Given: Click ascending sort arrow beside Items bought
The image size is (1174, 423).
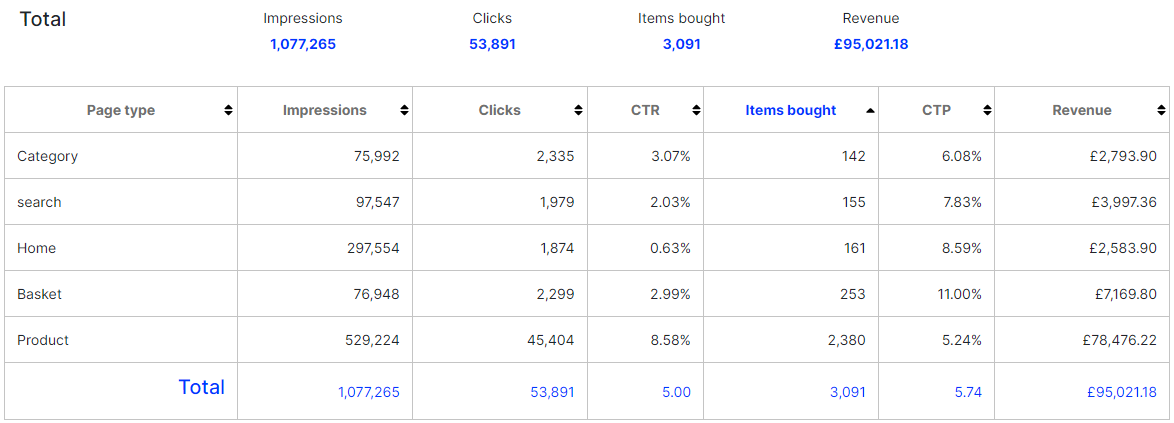Looking at the screenshot, I should pos(870,110).
